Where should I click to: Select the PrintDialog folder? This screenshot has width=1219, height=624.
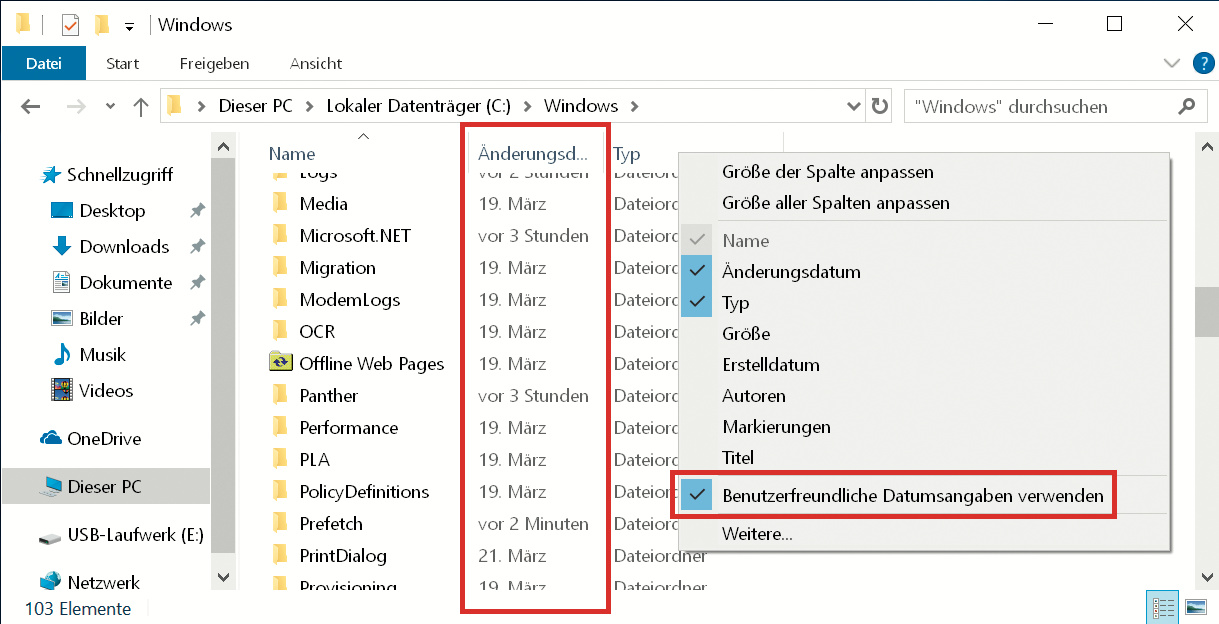point(343,556)
